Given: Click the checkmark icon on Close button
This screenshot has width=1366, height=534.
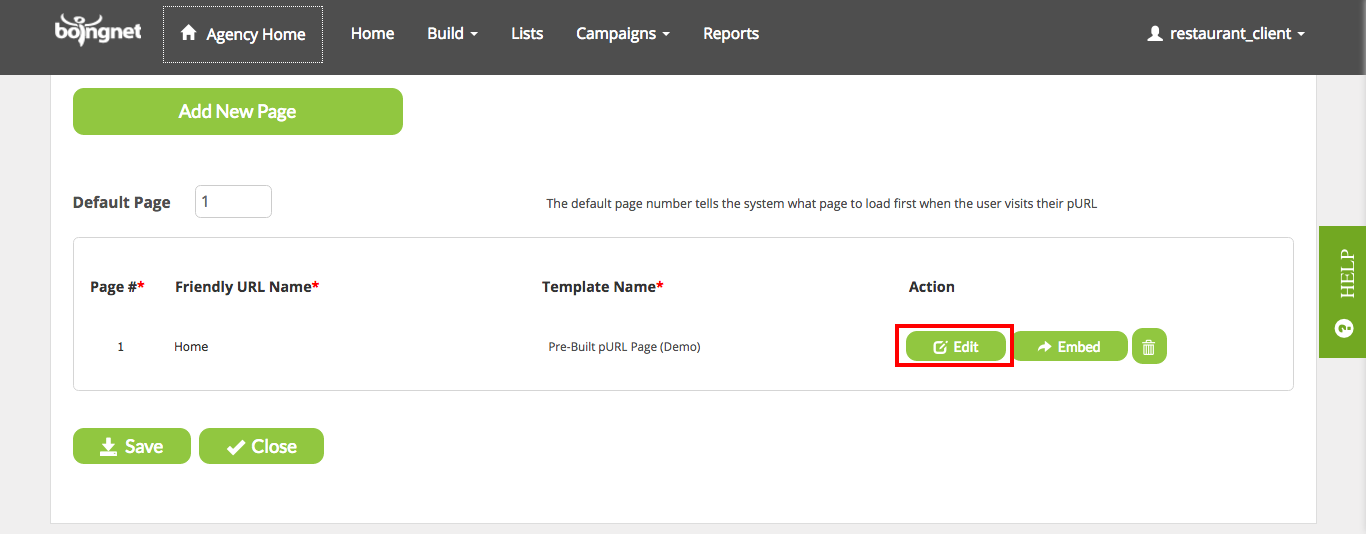Looking at the screenshot, I should [x=236, y=447].
